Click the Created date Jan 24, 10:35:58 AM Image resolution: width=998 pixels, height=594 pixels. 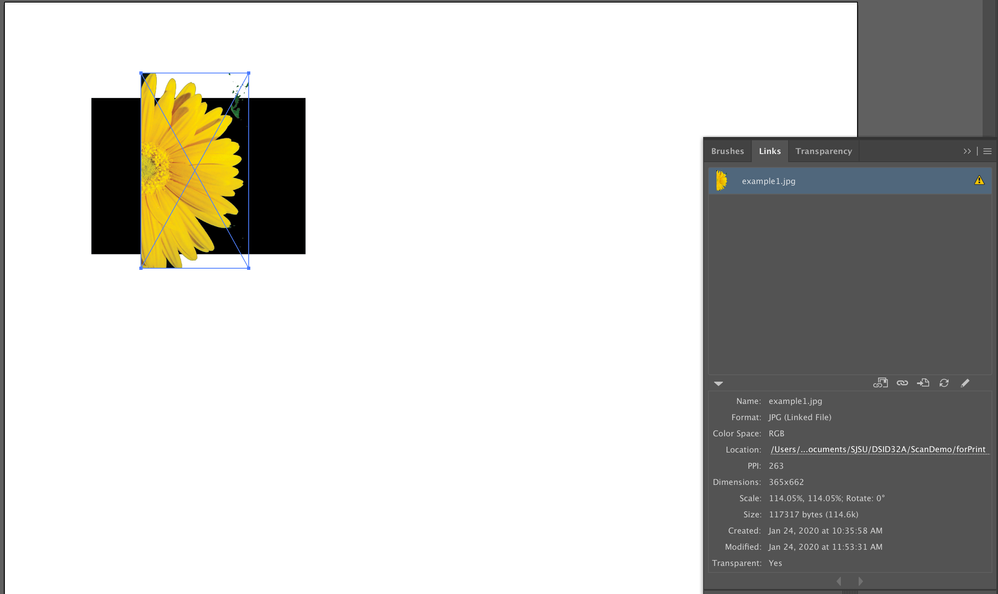825,531
